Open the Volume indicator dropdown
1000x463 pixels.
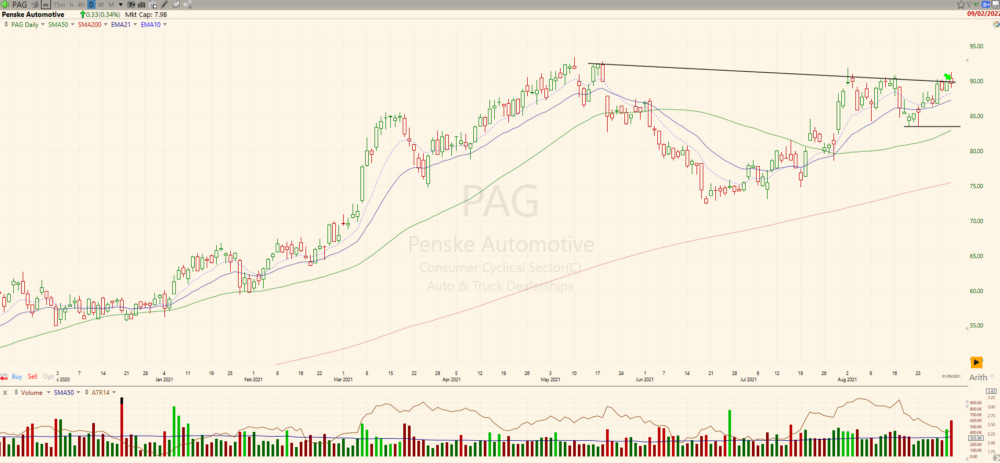coord(48,392)
